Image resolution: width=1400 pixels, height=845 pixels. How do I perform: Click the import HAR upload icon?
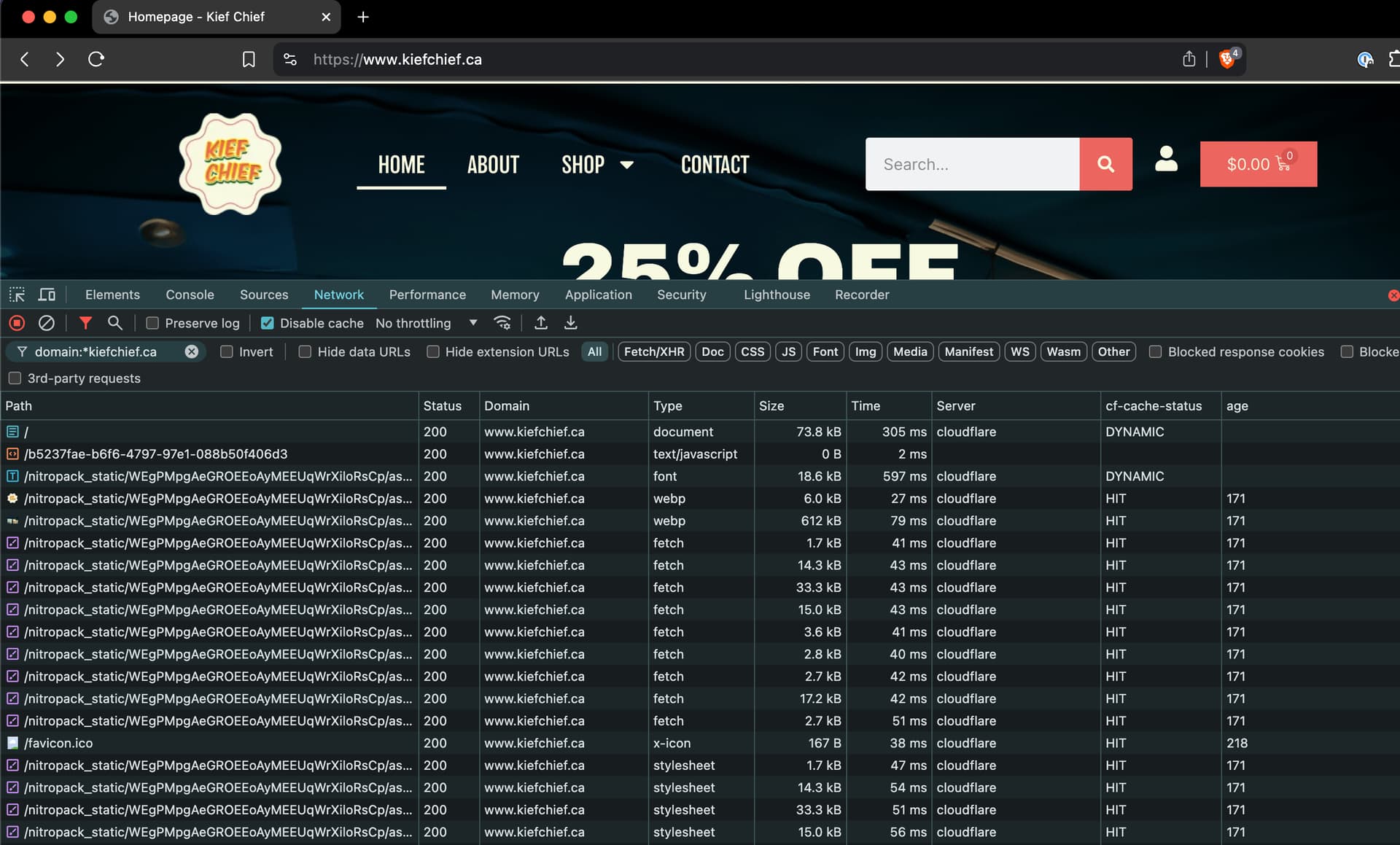pyautogui.click(x=541, y=323)
